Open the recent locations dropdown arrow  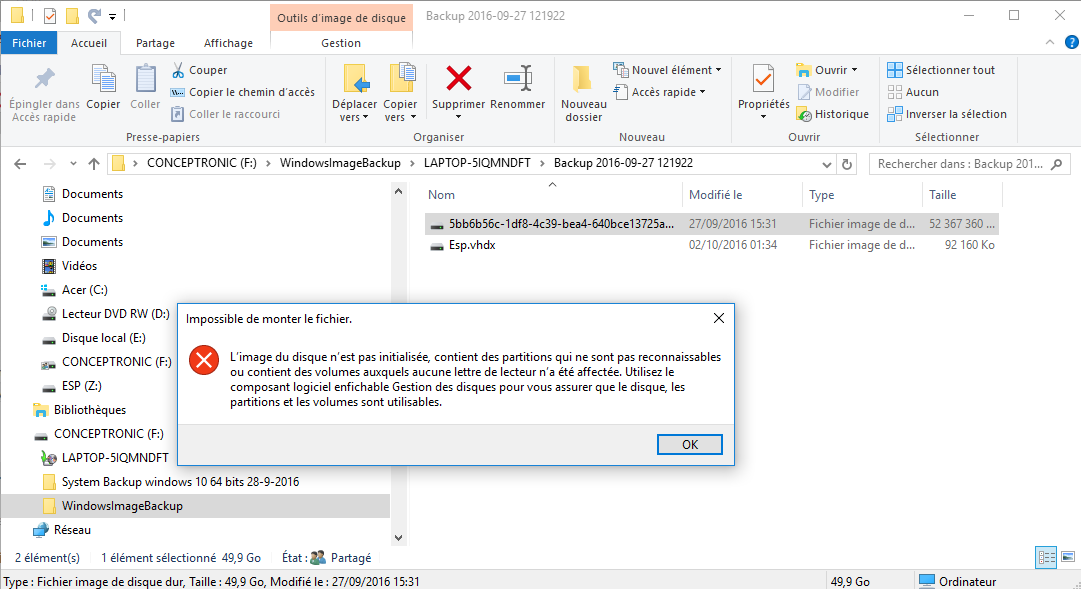pos(73,163)
